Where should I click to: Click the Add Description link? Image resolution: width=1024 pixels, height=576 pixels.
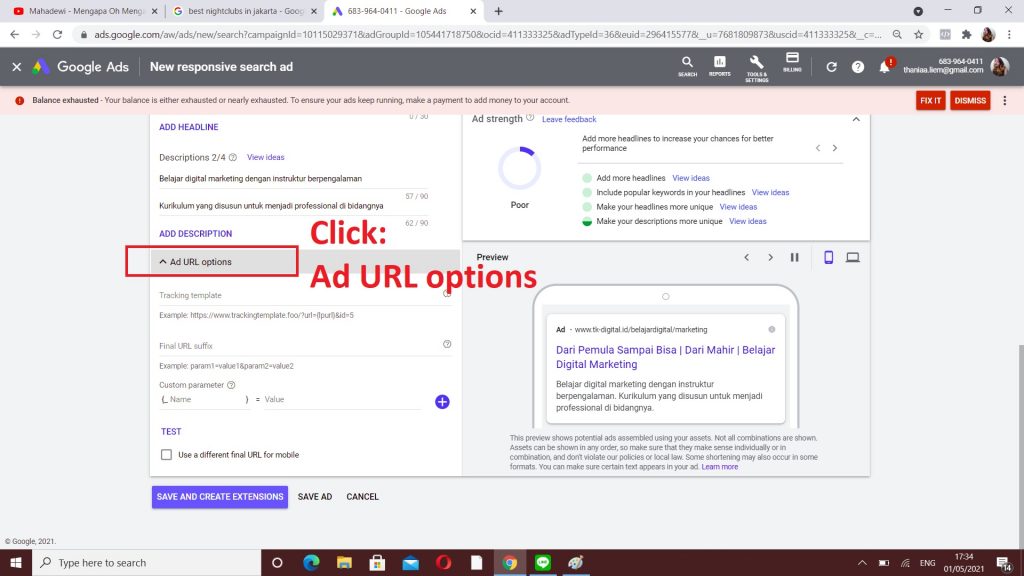(x=195, y=234)
